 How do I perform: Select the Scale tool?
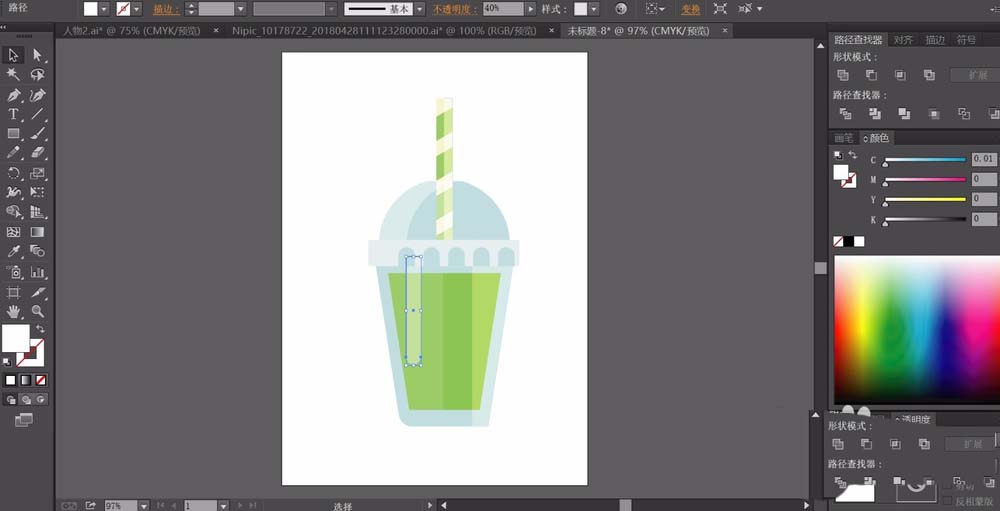(x=38, y=173)
